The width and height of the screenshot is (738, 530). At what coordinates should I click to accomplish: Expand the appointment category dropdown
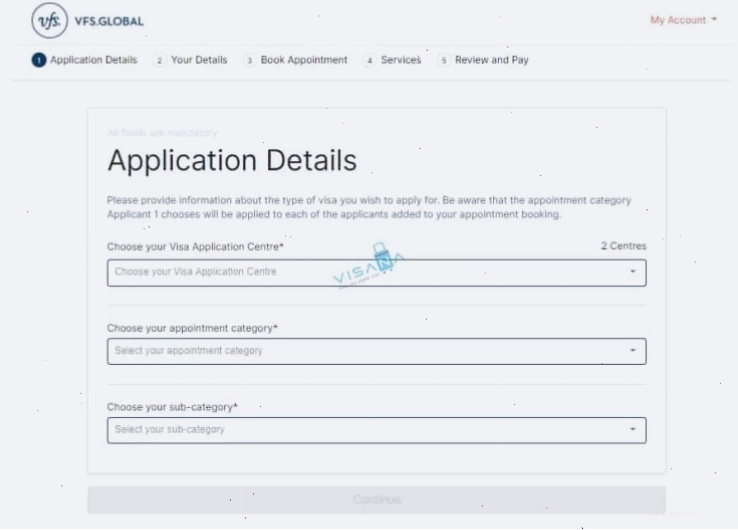[377, 351]
